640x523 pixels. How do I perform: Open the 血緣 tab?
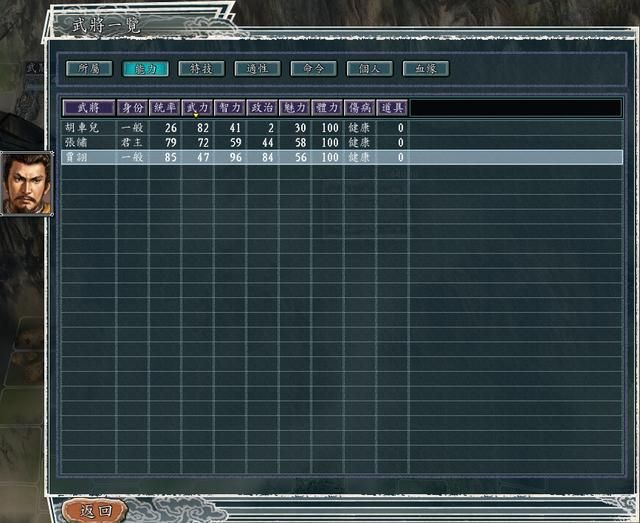(425, 69)
